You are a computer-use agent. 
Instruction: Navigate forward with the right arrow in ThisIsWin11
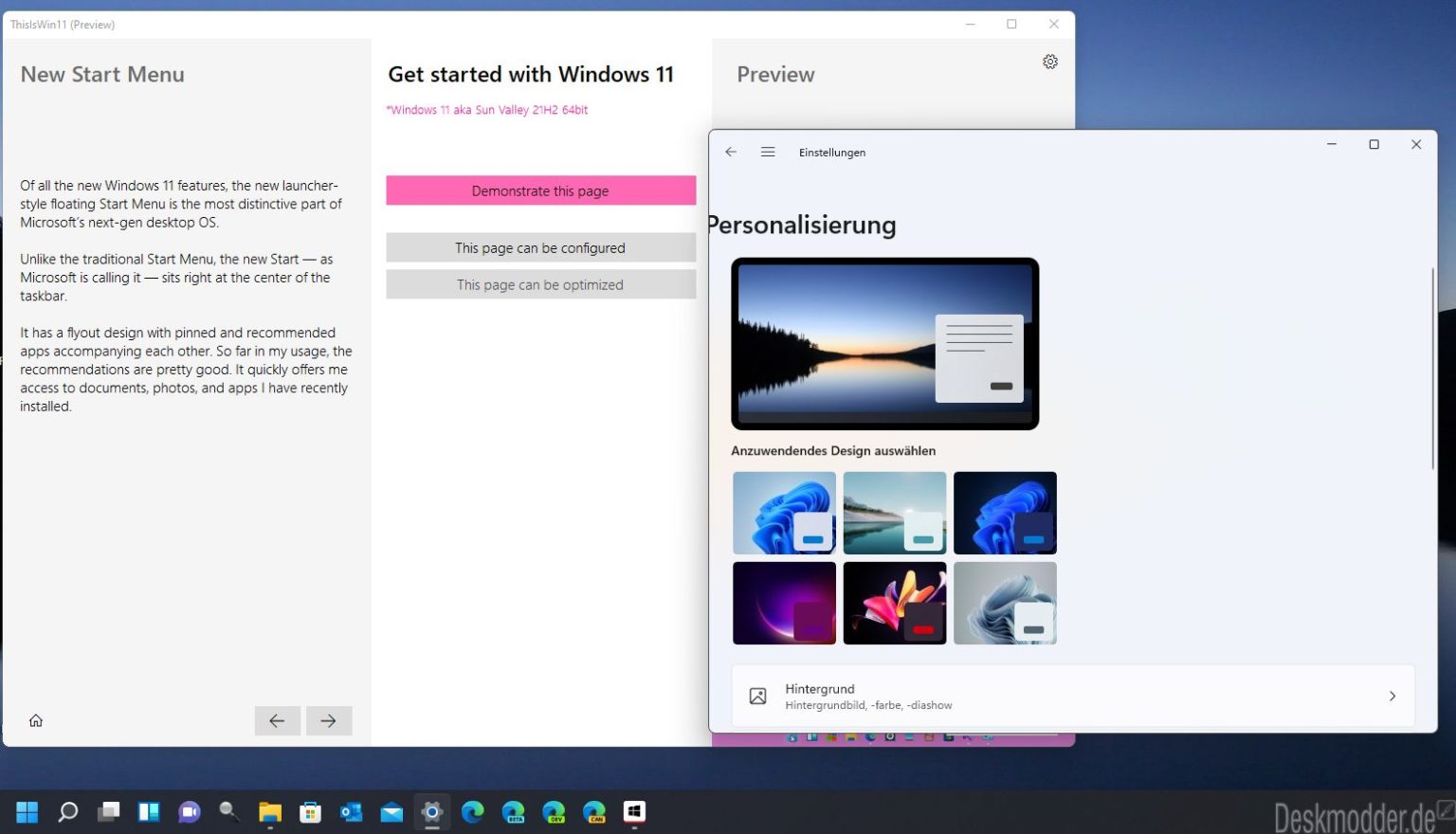tap(328, 720)
